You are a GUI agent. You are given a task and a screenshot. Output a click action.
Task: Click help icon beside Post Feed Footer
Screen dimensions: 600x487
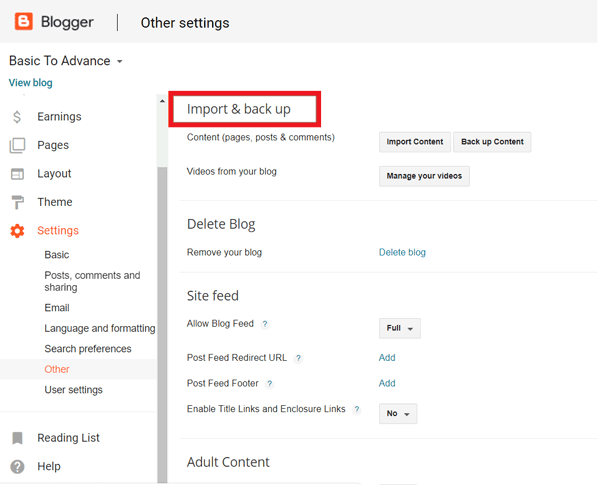270,383
